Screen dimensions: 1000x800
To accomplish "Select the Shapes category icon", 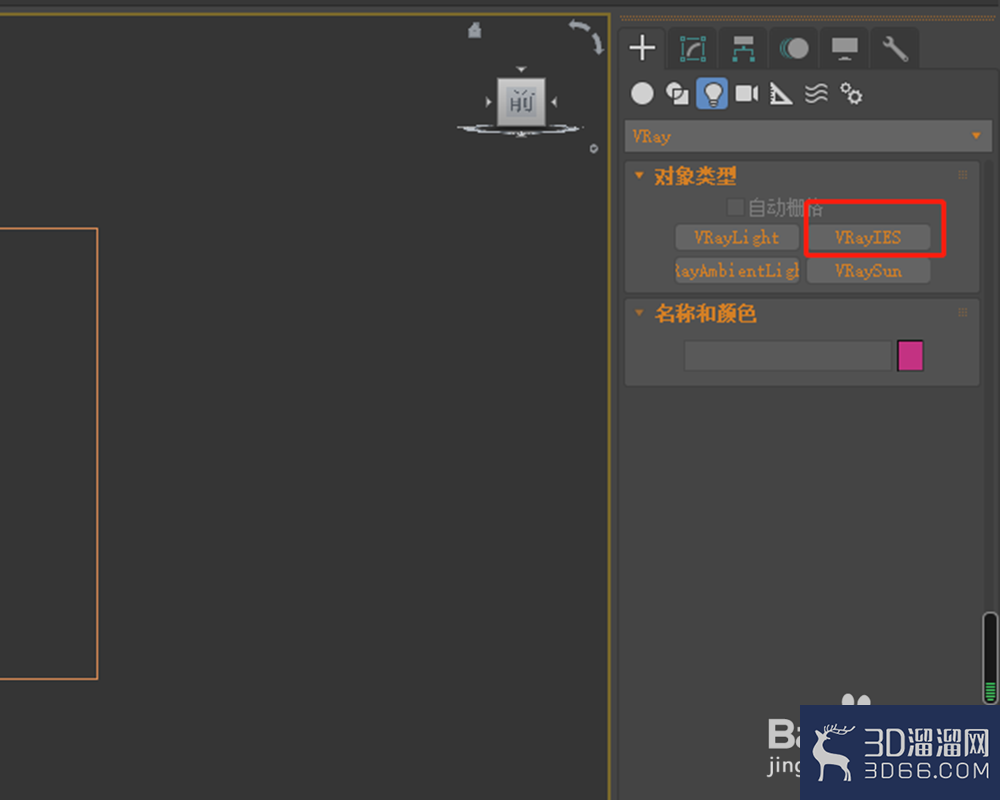I will click(x=677, y=94).
